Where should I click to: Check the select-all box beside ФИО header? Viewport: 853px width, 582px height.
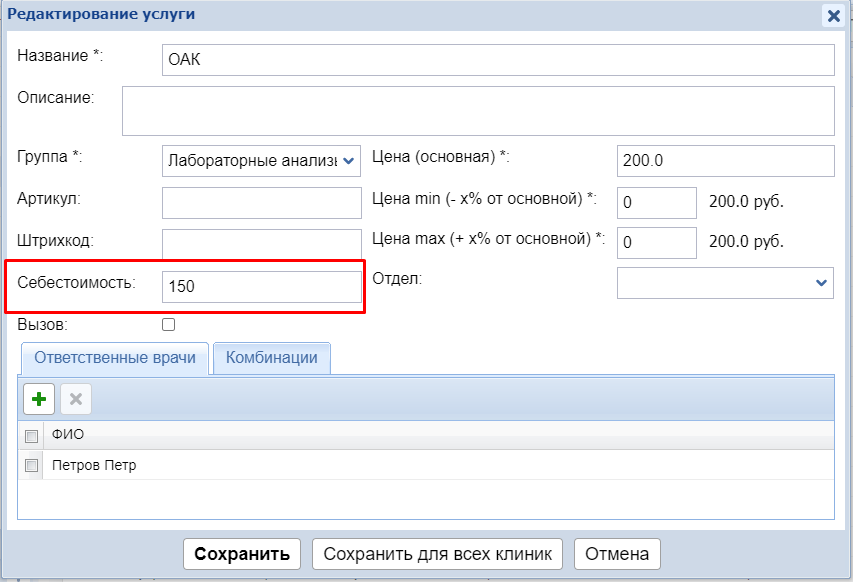[31, 436]
